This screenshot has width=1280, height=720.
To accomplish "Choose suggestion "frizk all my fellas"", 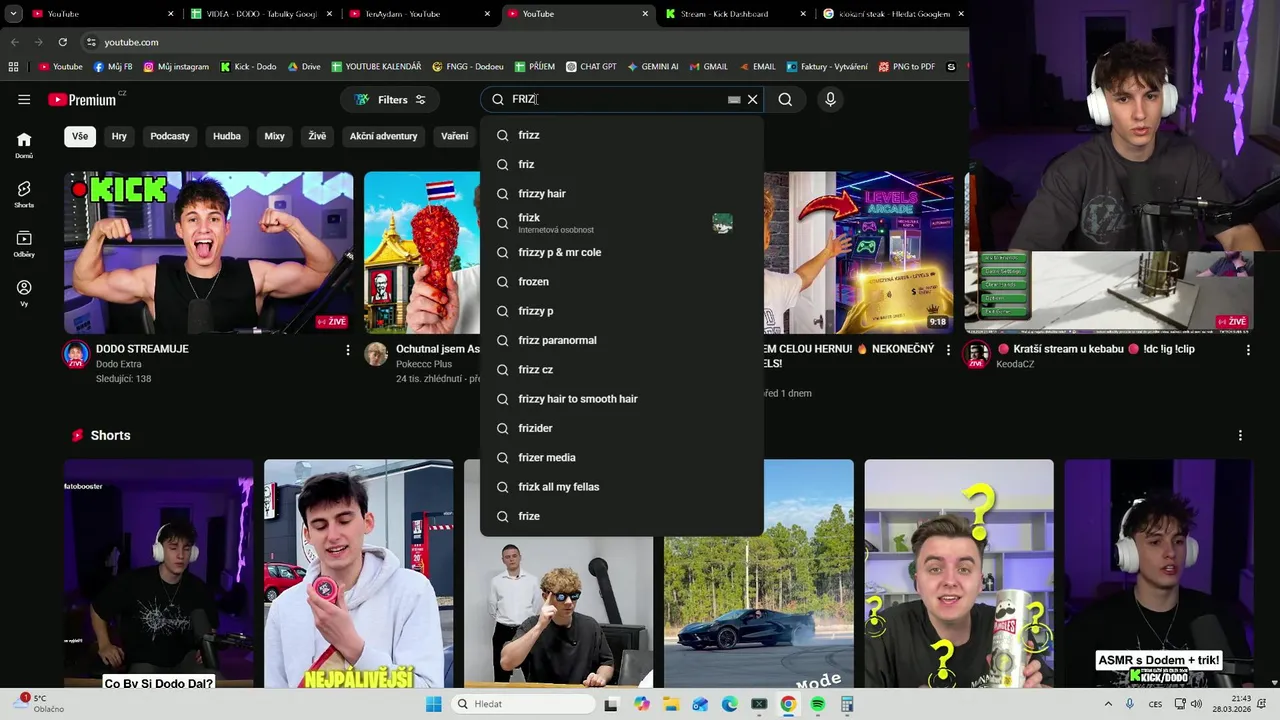I will coord(621,487).
